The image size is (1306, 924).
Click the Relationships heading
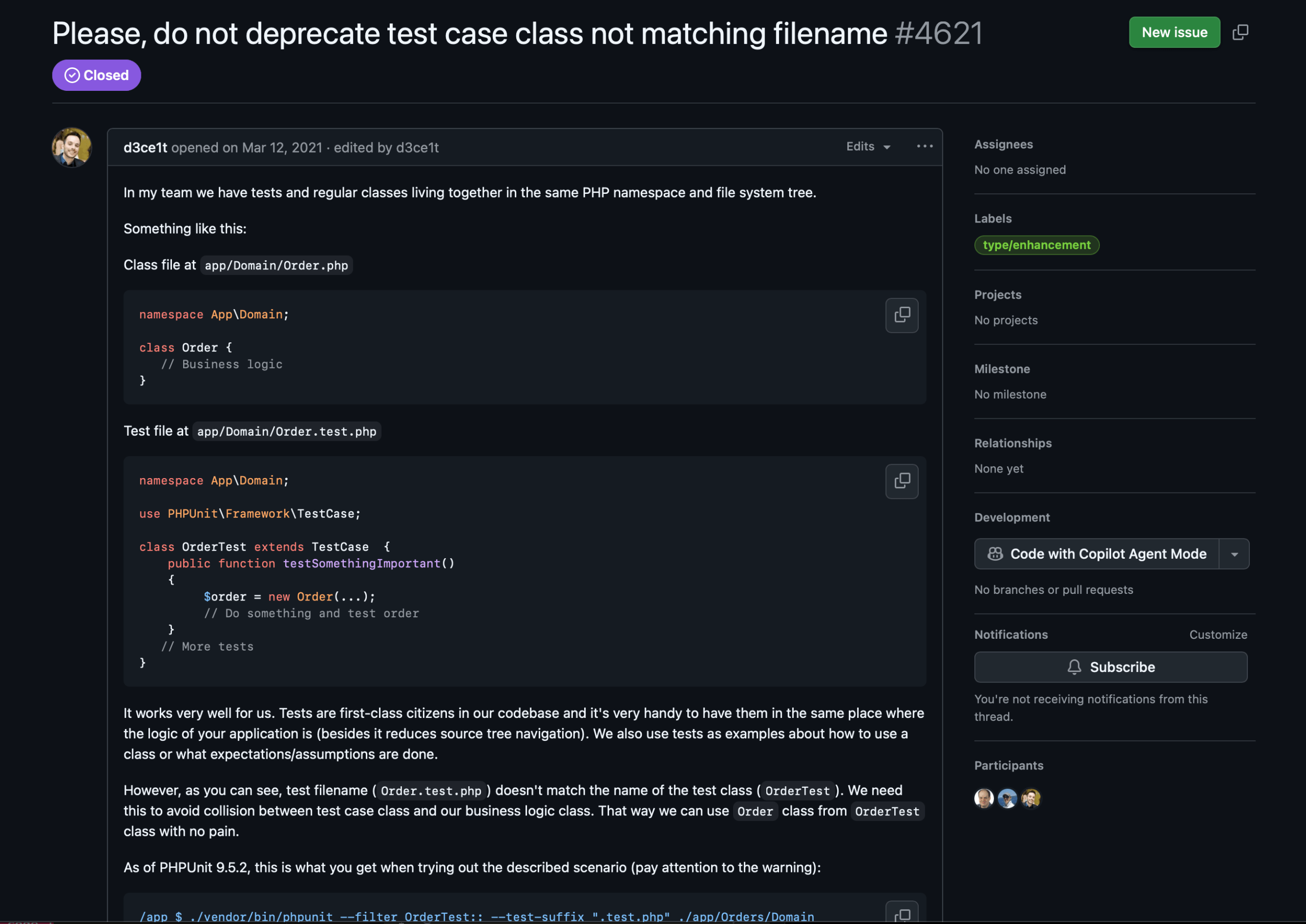[1013, 444]
